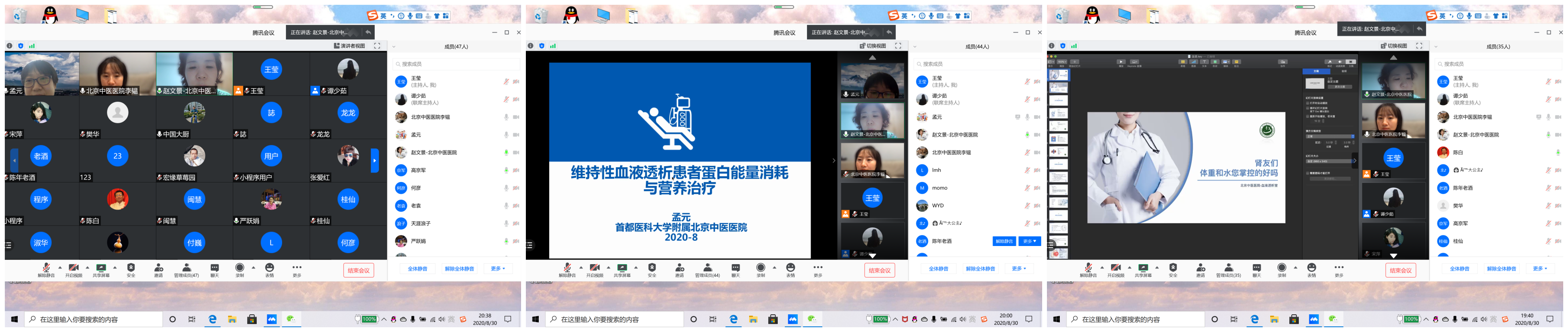Click blue next-page arrow on participant video grid
This screenshot has width=1568, height=332.
click(x=374, y=161)
